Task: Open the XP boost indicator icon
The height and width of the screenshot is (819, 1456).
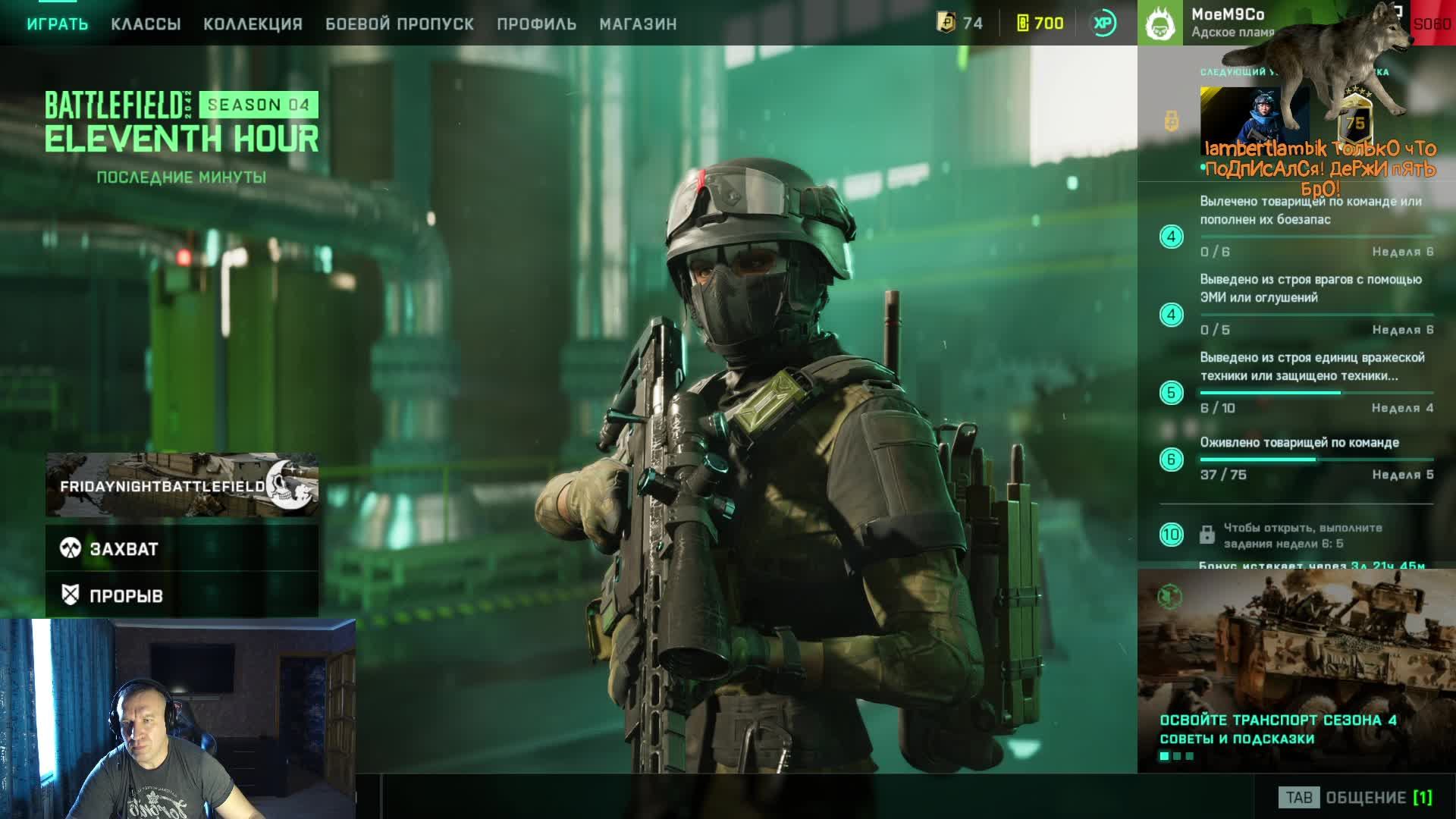Action: [x=1106, y=24]
